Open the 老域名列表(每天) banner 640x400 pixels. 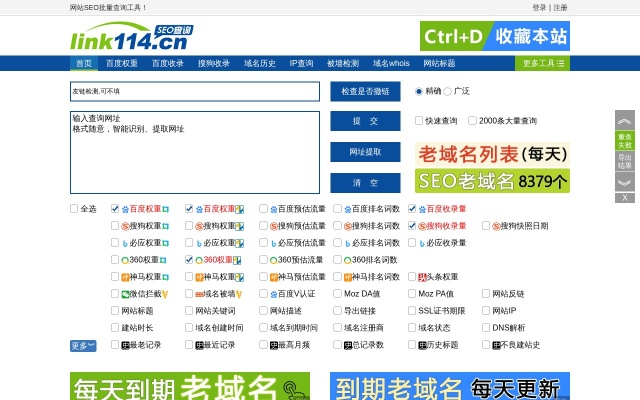[x=492, y=154]
